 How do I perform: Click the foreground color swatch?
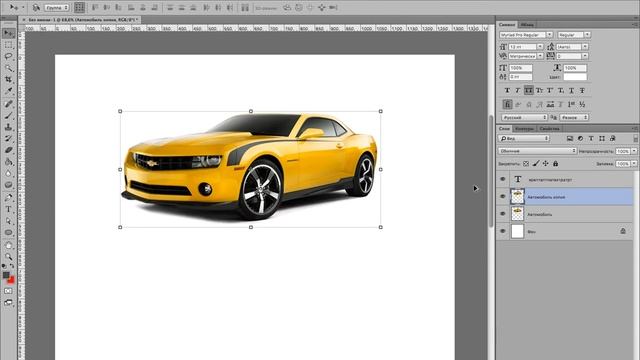point(6,276)
